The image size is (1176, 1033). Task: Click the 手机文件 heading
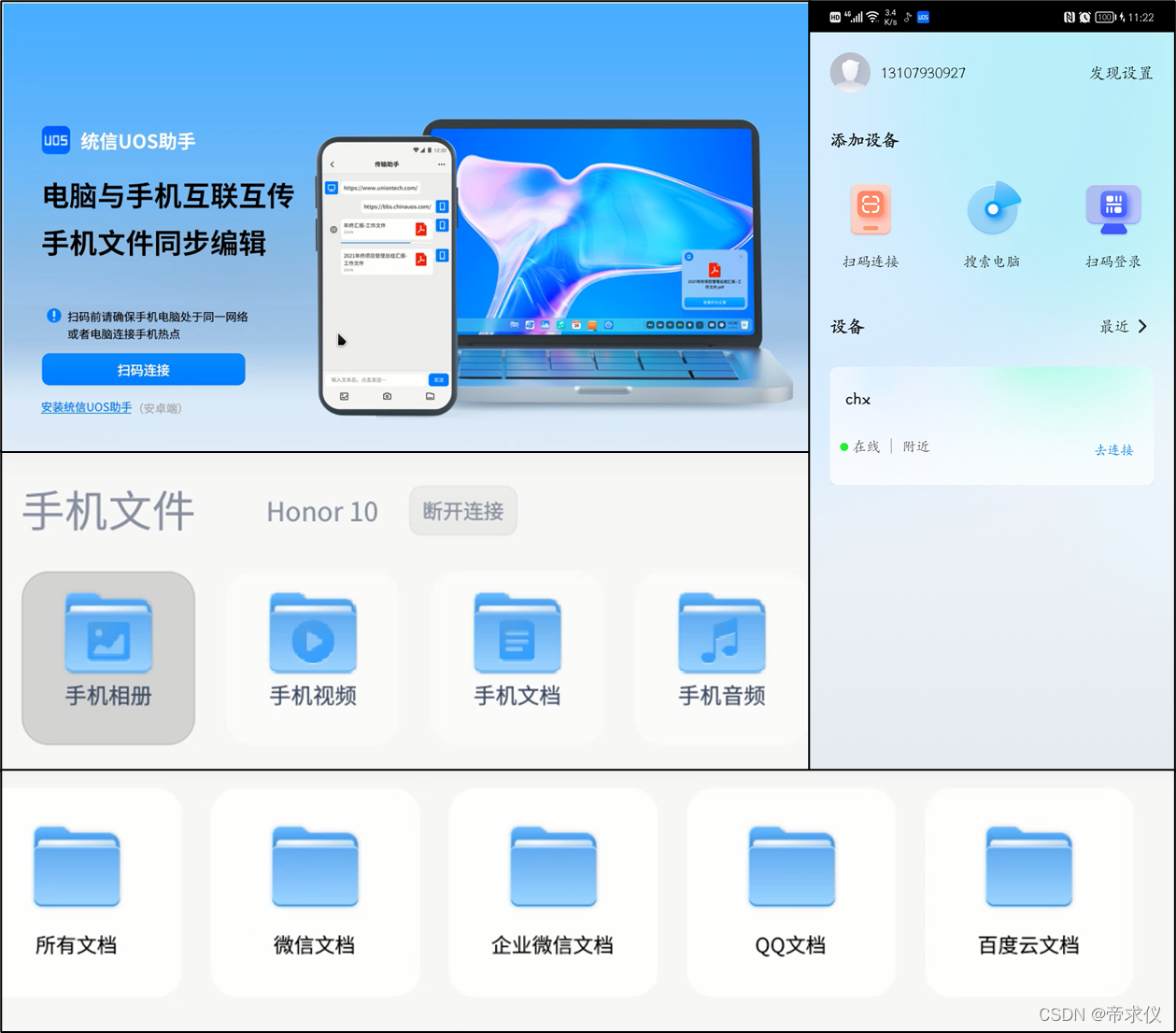tap(108, 511)
